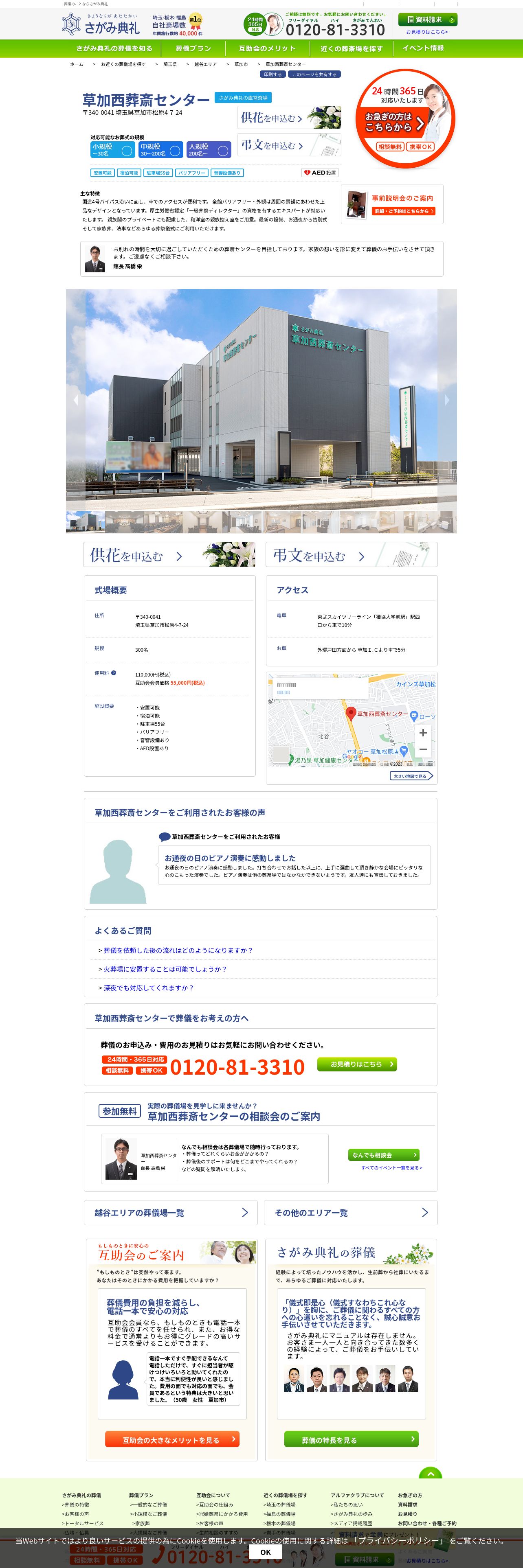The image size is (523, 1568).
Task: Open footer link 私たちの思い
Action: coord(347,1504)
